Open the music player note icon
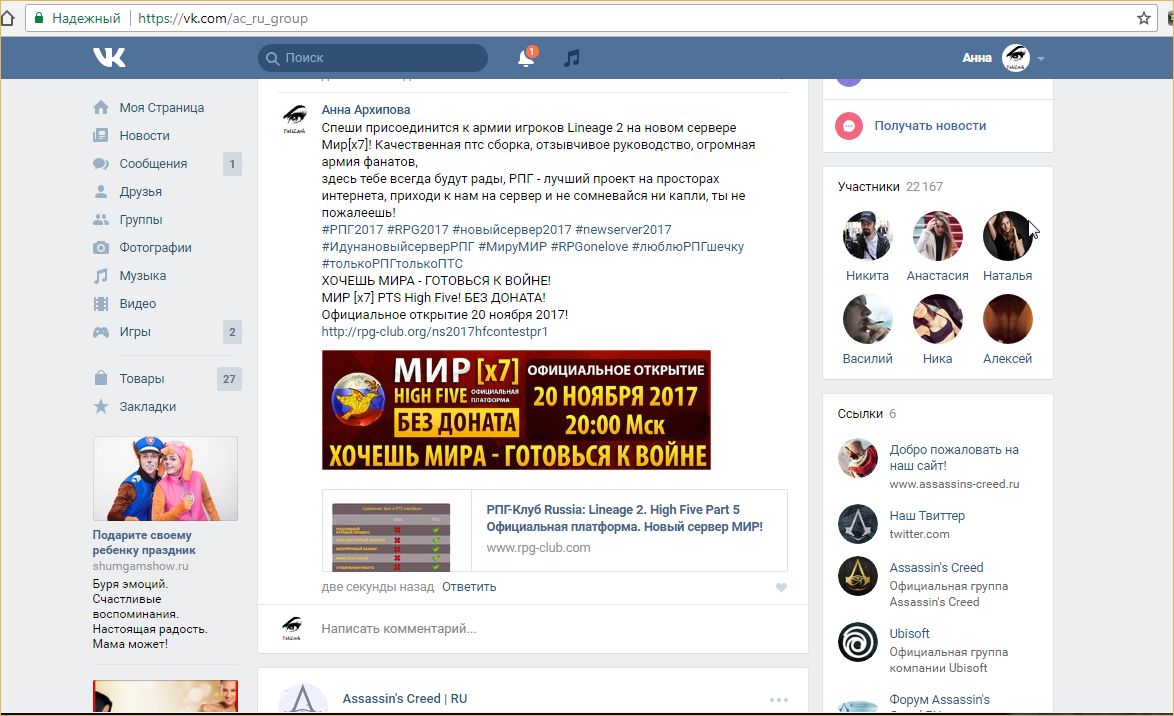Viewport: 1174px width, 716px height. [571, 58]
